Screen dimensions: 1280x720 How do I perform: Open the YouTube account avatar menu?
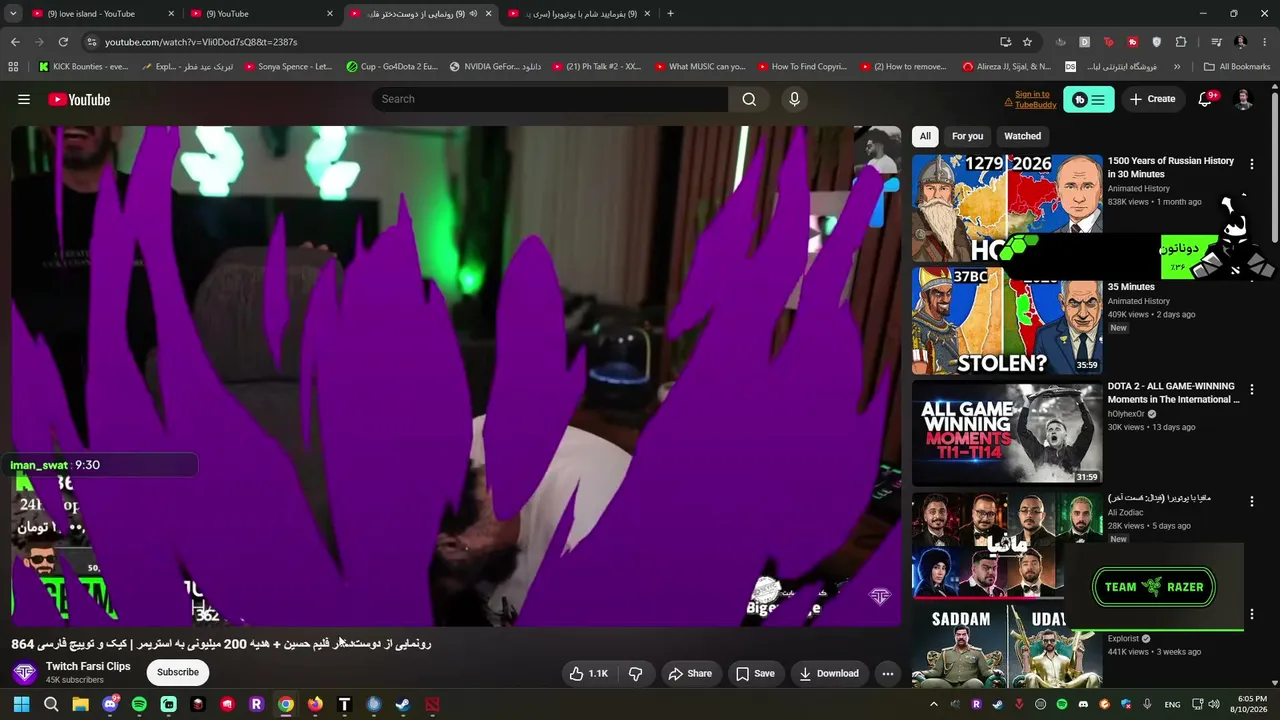click(x=1243, y=99)
